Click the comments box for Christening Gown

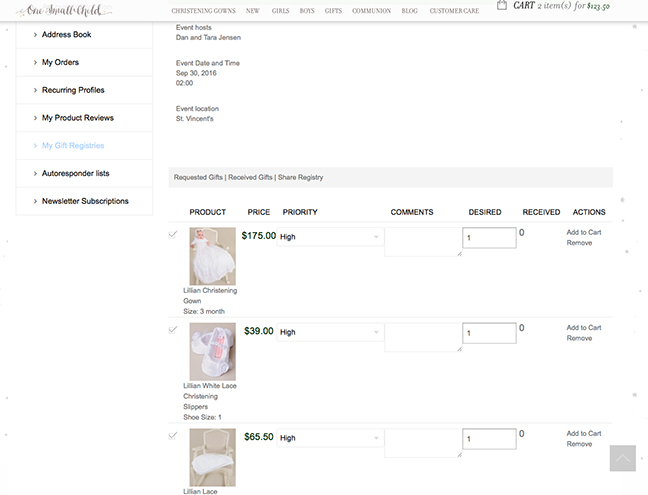coord(422,241)
